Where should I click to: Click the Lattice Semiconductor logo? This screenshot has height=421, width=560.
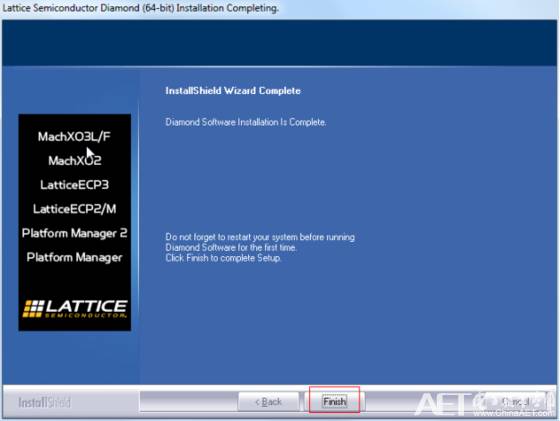pyautogui.click(x=75, y=309)
